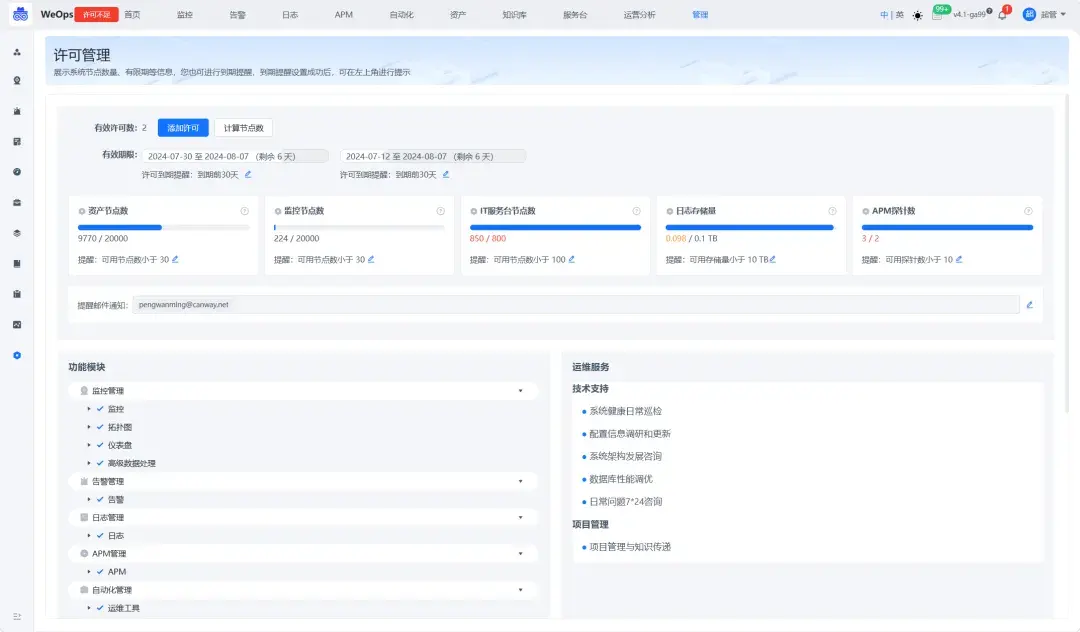Open 资产 in top navigation

coord(458,14)
